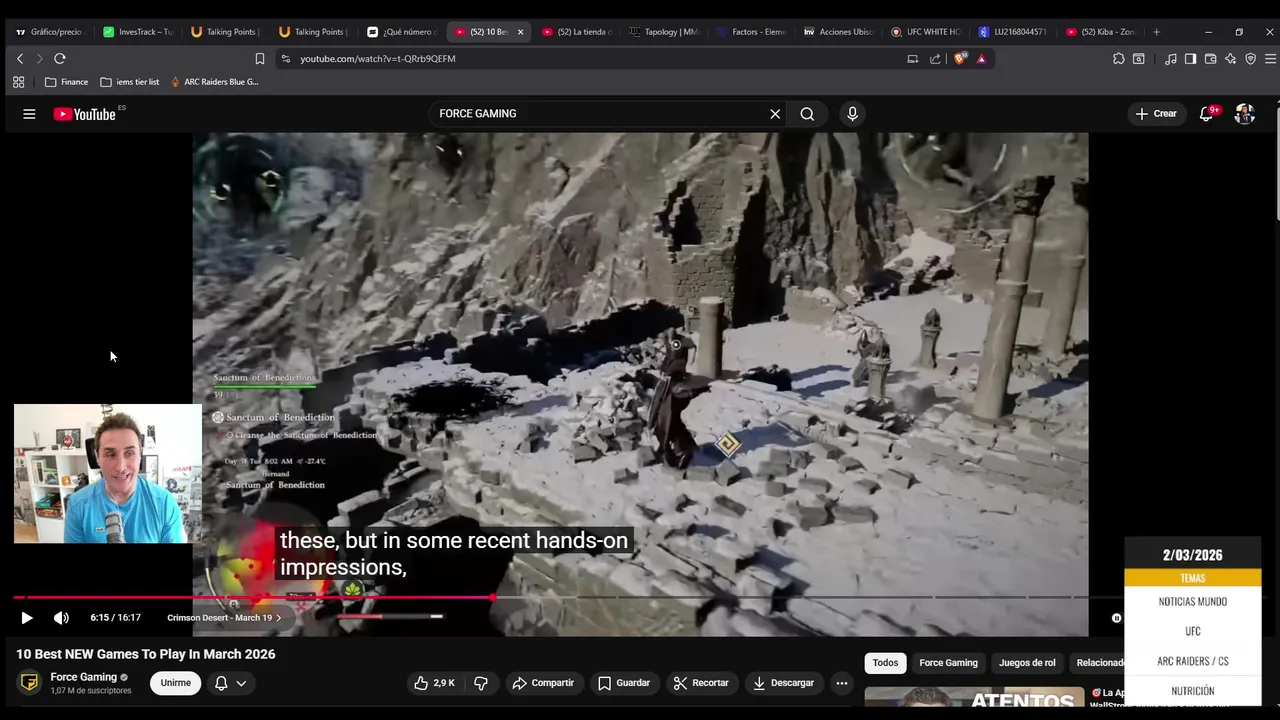The height and width of the screenshot is (720, 1280).
Task: Toggle autoplay switch in player
Action: tap(1117, 618)
